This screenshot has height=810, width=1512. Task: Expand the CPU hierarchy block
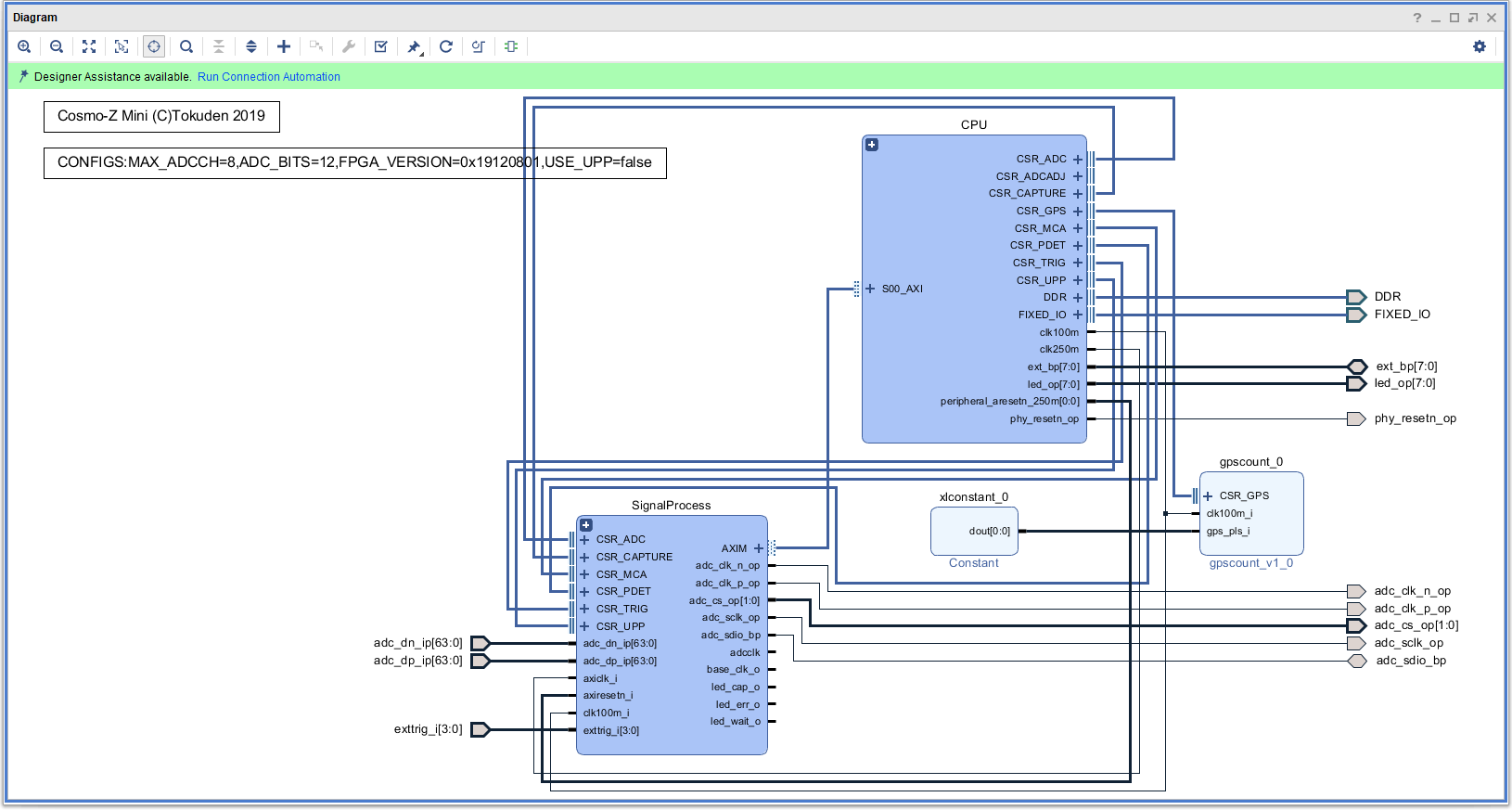pos(872,145)
